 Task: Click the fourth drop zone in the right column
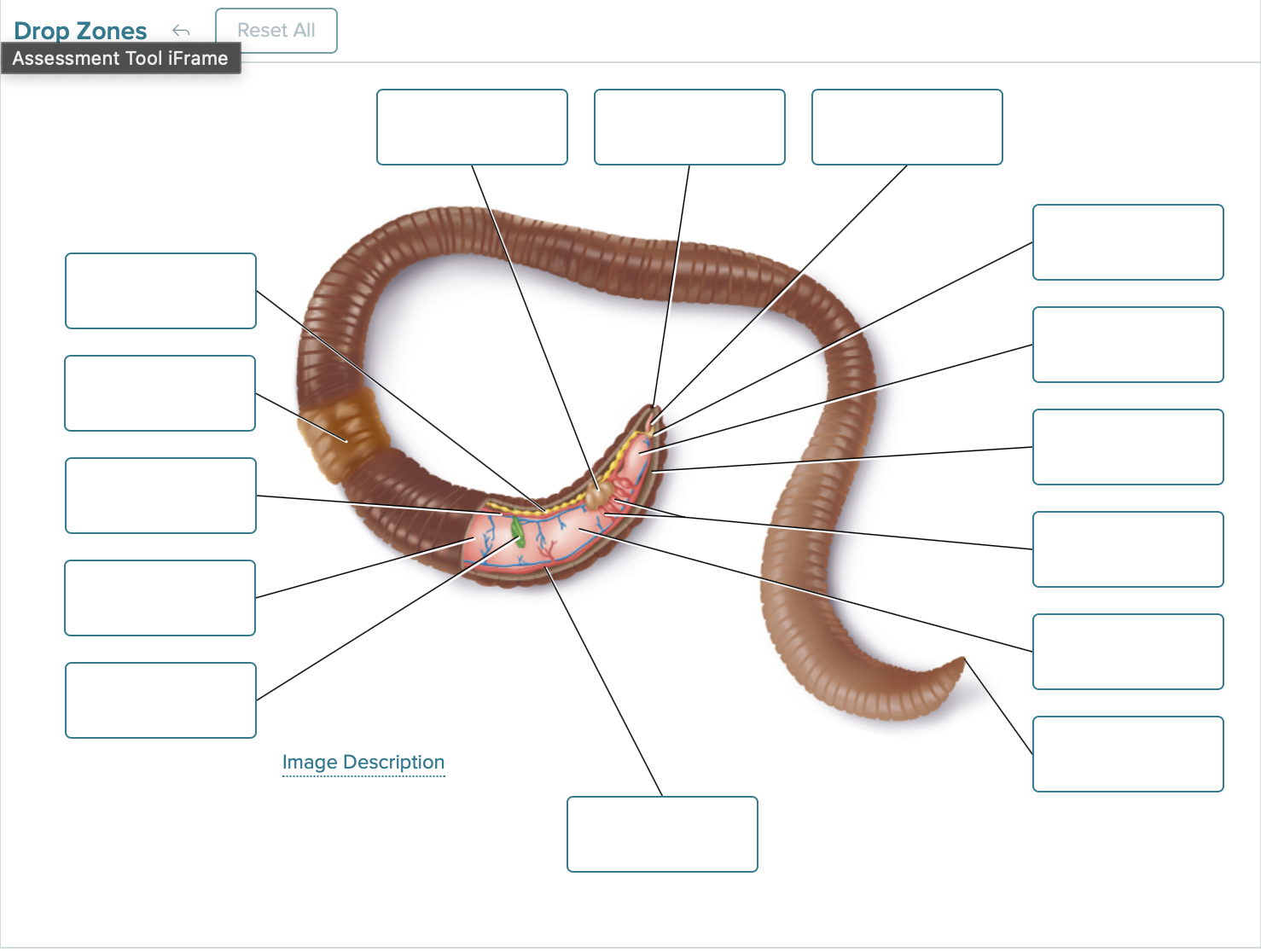1128,549
